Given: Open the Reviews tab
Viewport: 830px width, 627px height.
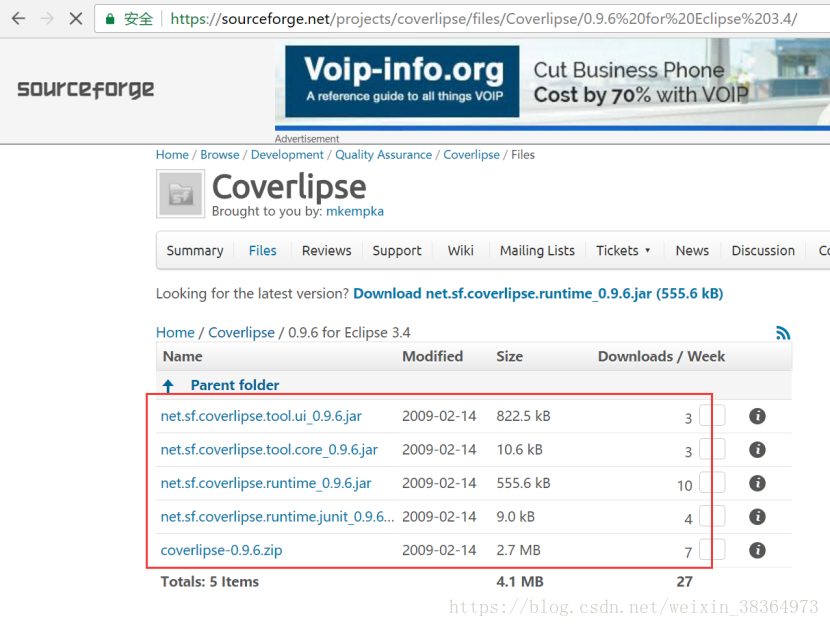Looking at the screenshot, I should (x=327, y=250).
